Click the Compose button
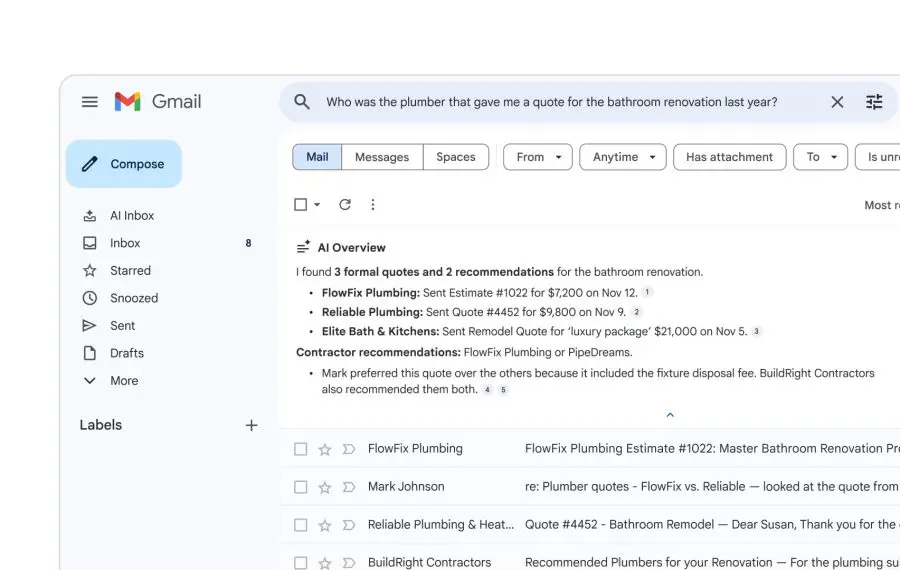Screen dimensions: 900x570 [124, 164]
